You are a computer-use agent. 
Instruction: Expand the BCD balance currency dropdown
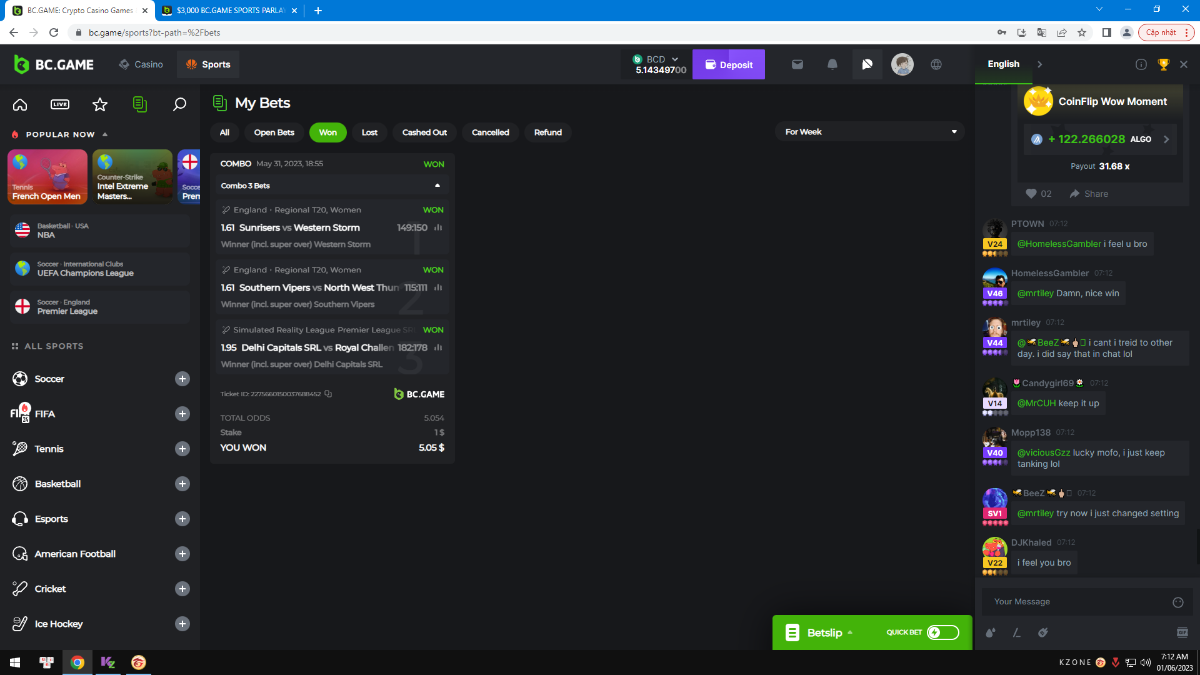[x=675, y=59]
